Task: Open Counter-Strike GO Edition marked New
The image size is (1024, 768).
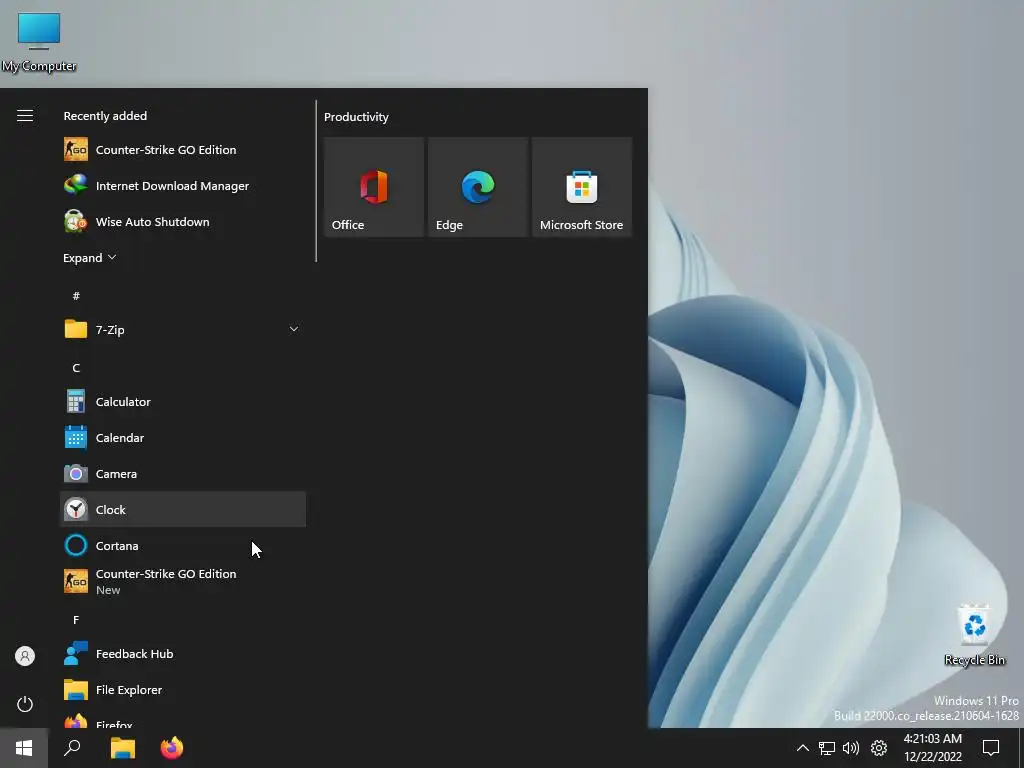Action: 183,581
